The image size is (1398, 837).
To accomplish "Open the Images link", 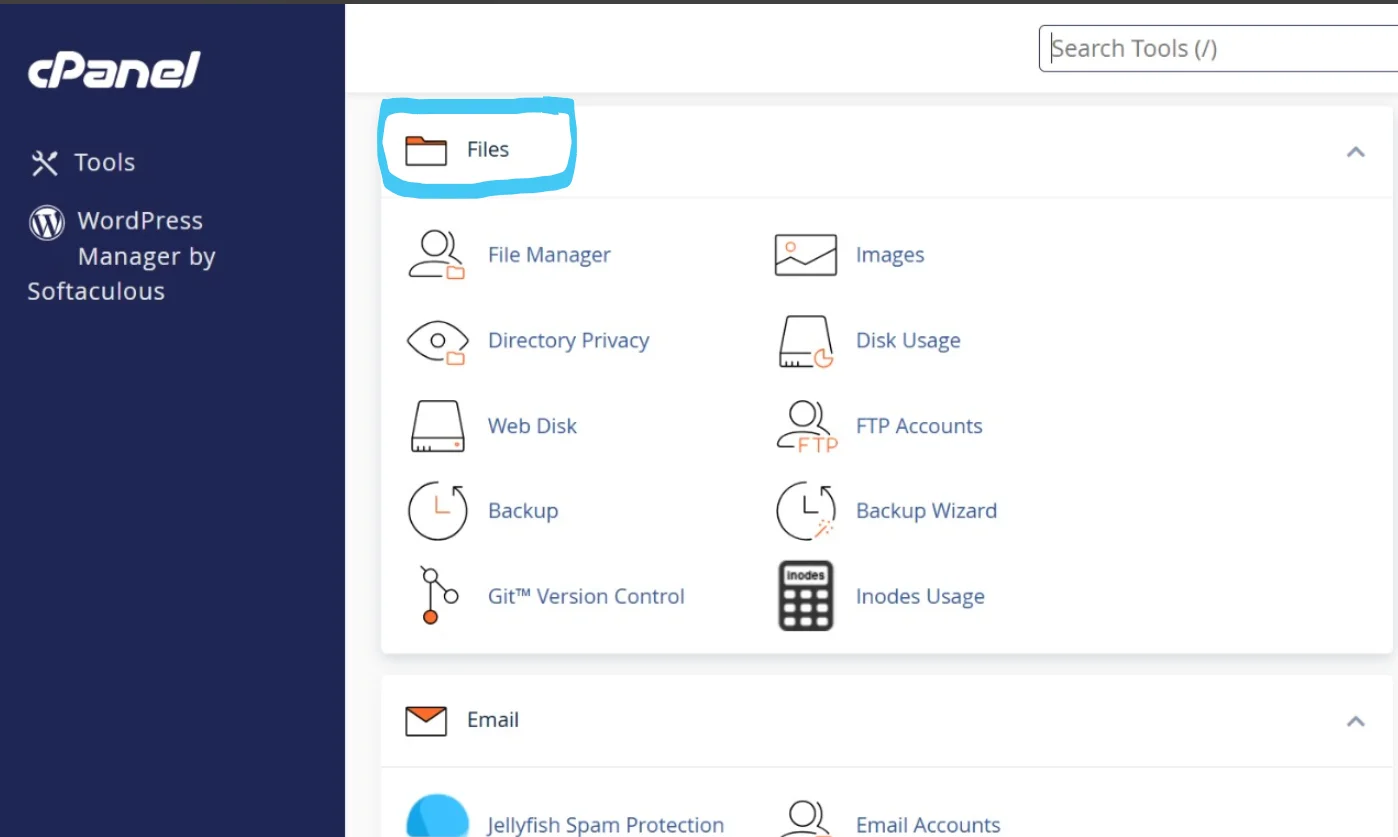I will [x=890, y=255].
